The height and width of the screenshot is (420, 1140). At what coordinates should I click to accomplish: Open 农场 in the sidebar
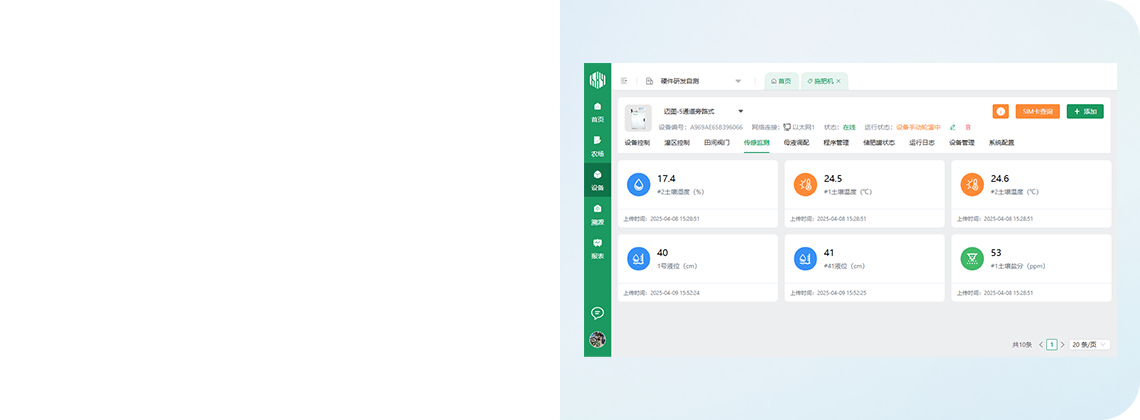(597, 146)
